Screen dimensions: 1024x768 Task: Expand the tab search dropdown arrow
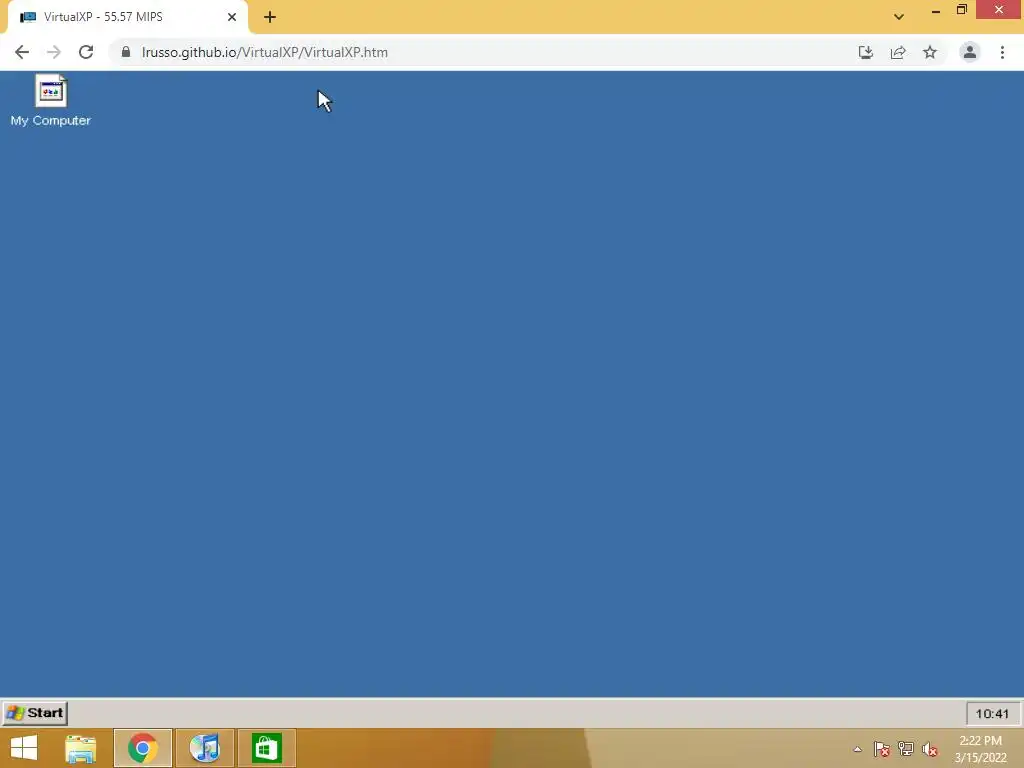[x=899, y=16]
